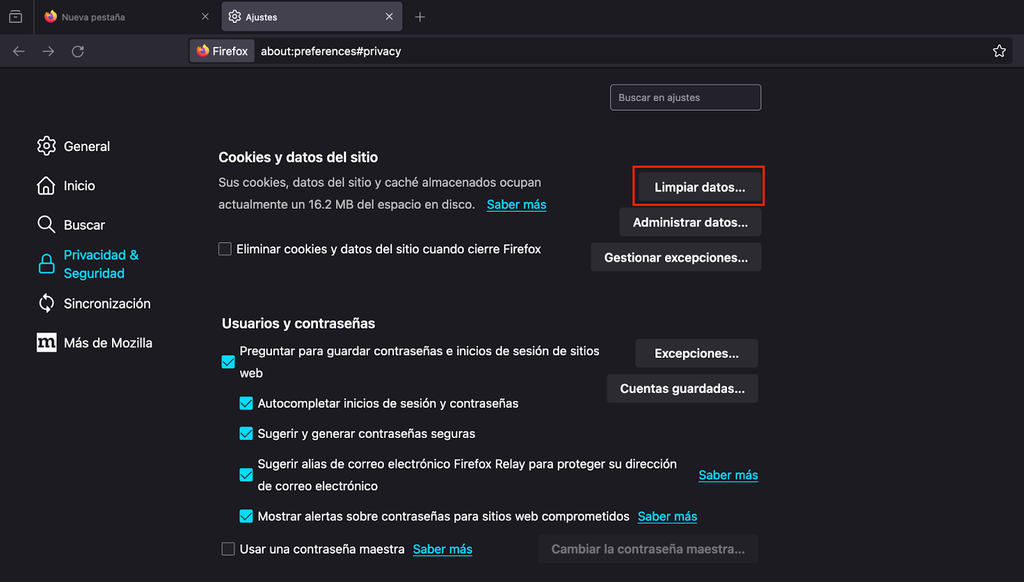Screen dimensions: 1024x582
Task: Select the Inicio sidebar icon
Action: pos(46,185)
